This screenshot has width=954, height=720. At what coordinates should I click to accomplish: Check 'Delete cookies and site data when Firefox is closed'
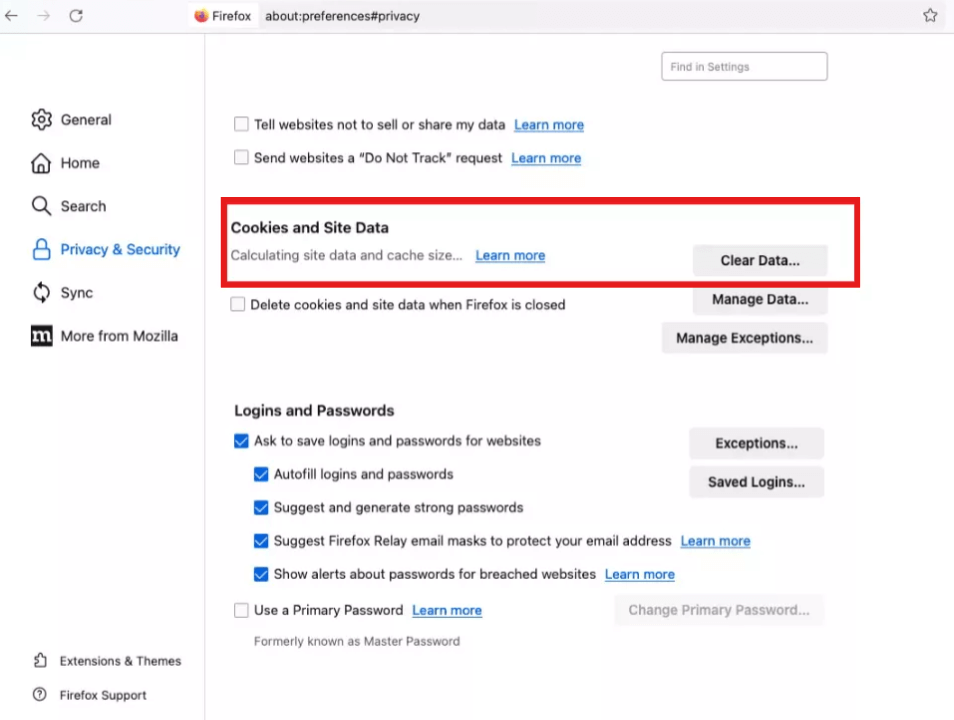point(237,304)
